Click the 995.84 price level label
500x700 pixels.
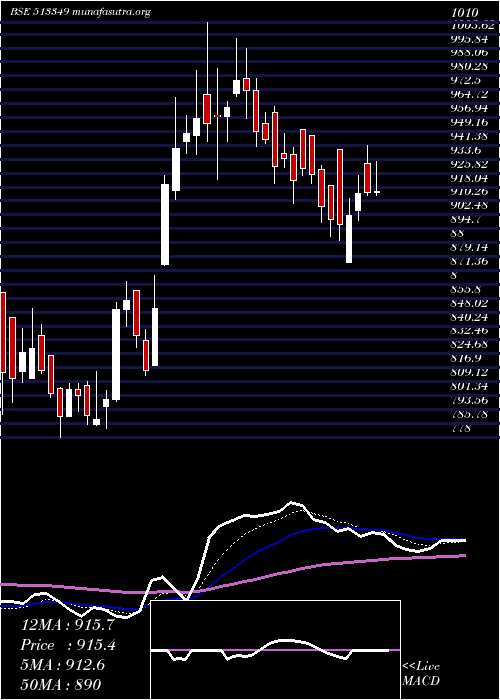(470, 39)
